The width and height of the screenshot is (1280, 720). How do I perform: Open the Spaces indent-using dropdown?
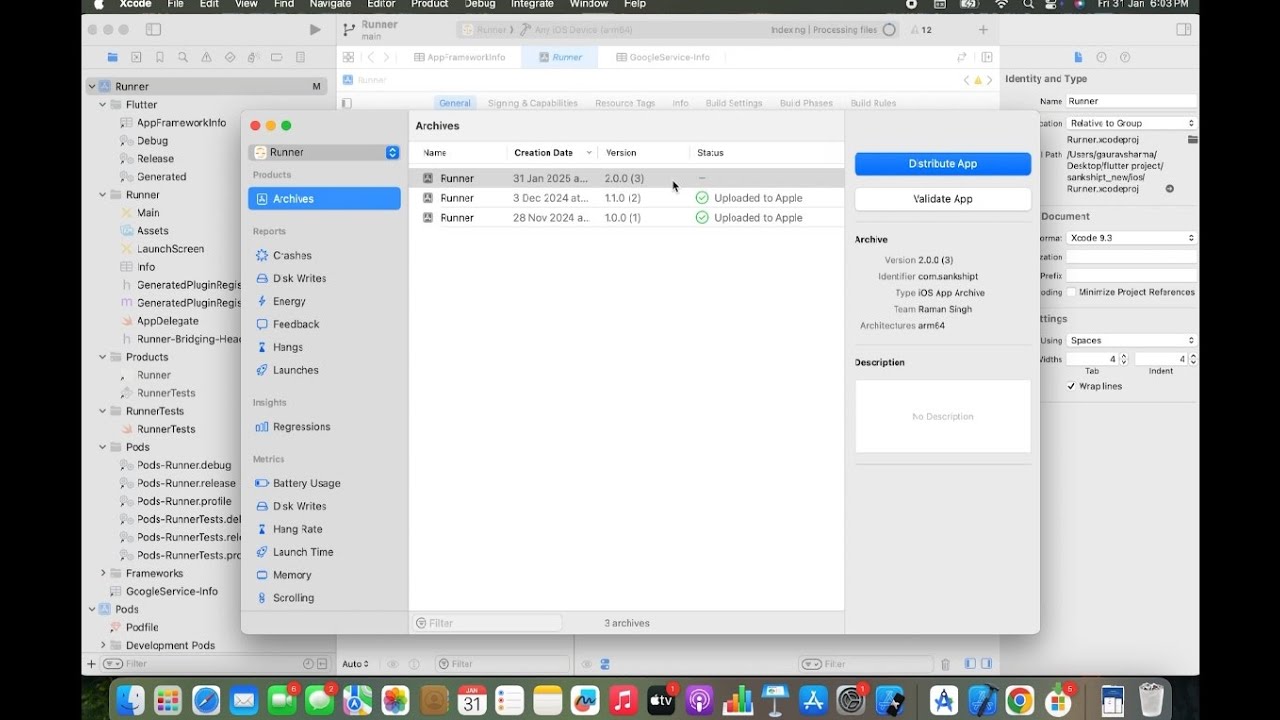tap(1131, 340)
